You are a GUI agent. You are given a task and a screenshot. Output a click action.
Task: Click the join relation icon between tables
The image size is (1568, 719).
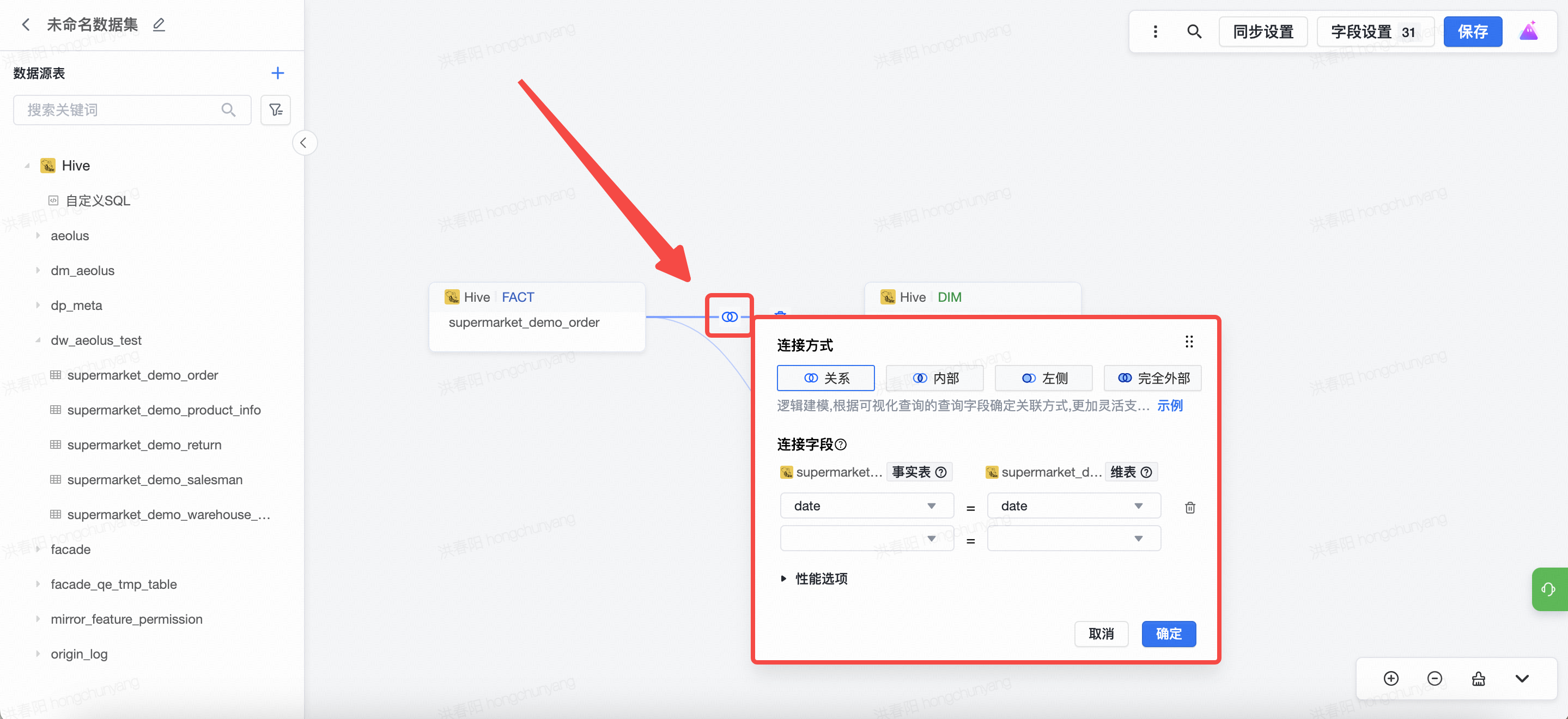pyautogui.click(x=729, y=316)
